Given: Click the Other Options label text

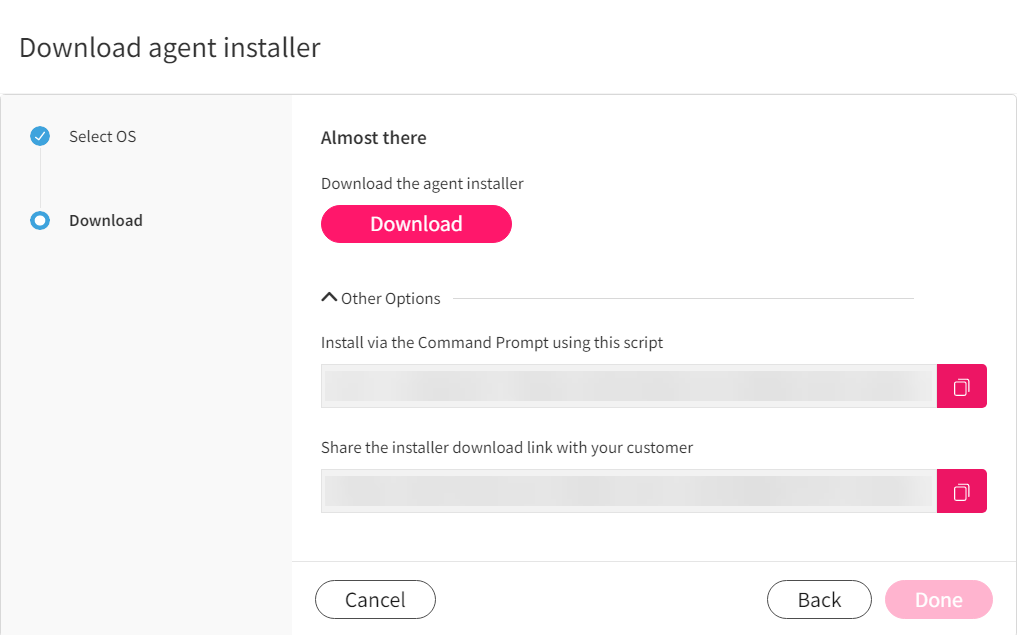Looking at the screenshot, I should tap(390, 298).
